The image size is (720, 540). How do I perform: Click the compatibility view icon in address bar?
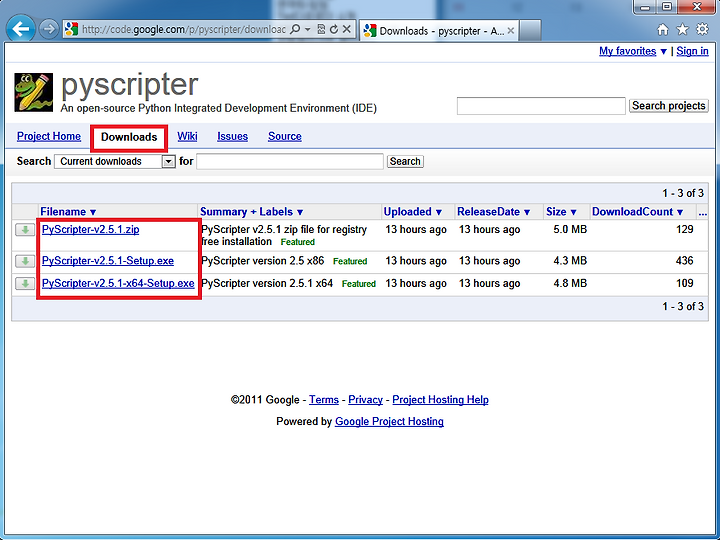point(321,29)
